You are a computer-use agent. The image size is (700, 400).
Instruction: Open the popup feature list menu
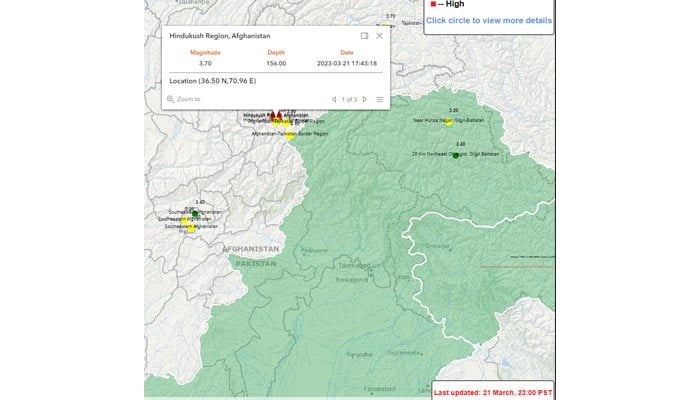tap(380, 99)
